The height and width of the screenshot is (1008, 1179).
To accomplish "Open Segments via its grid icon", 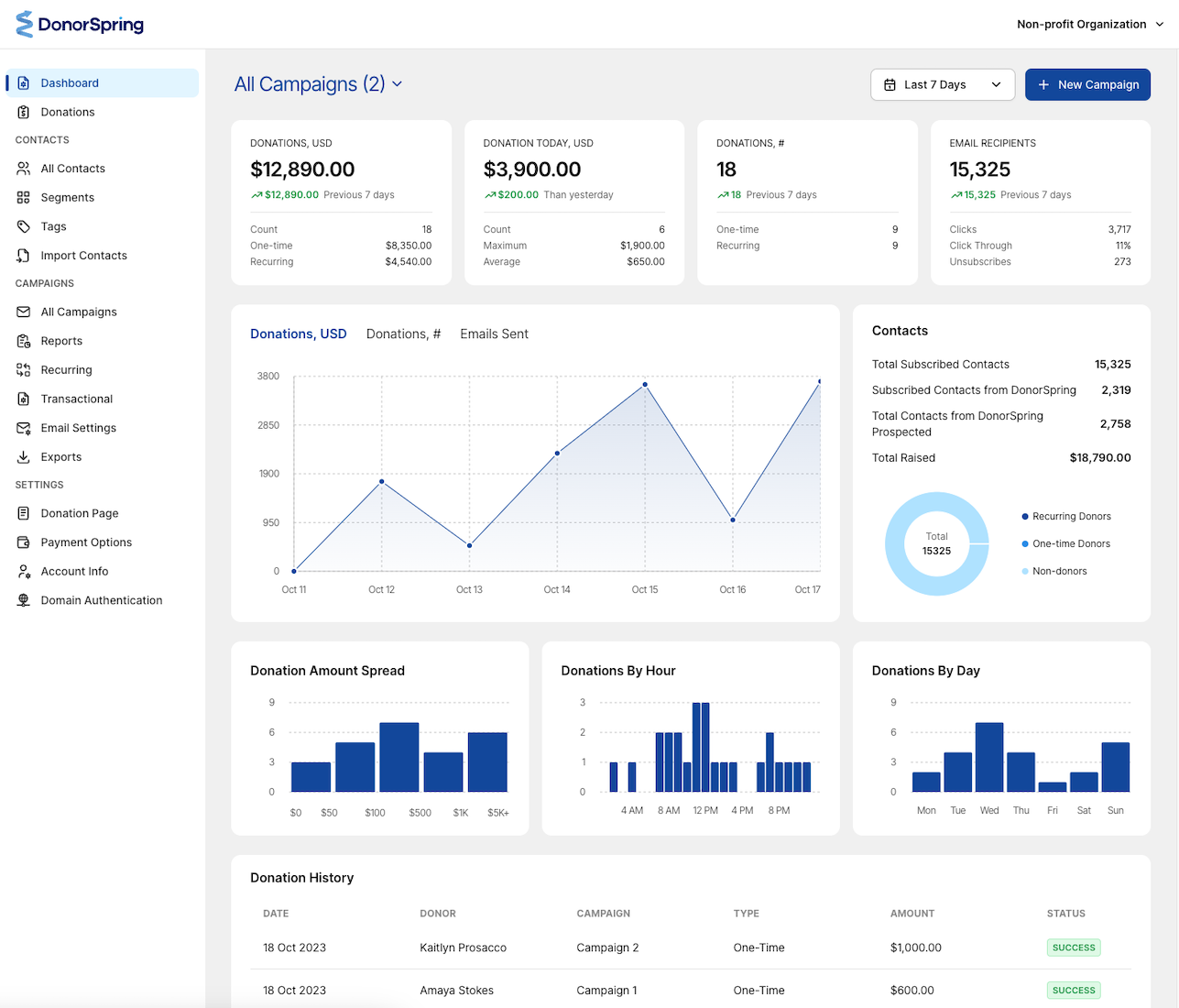I will tap(24, 198).
